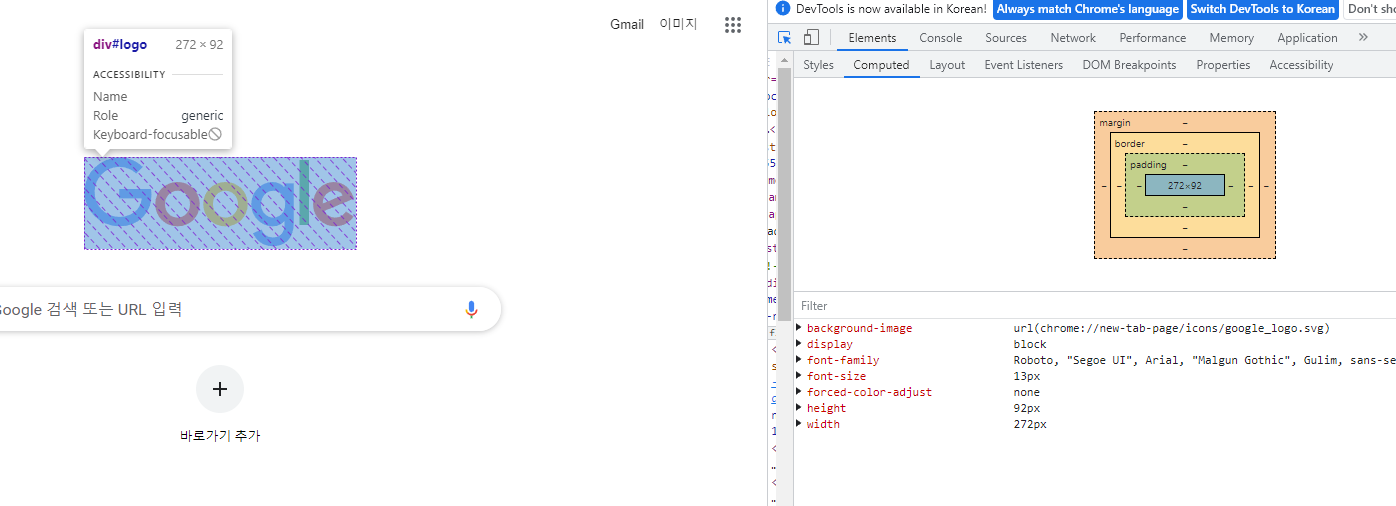Switch to the Sources tab
The image size is (1396, 506).
tap(1006, 38)
